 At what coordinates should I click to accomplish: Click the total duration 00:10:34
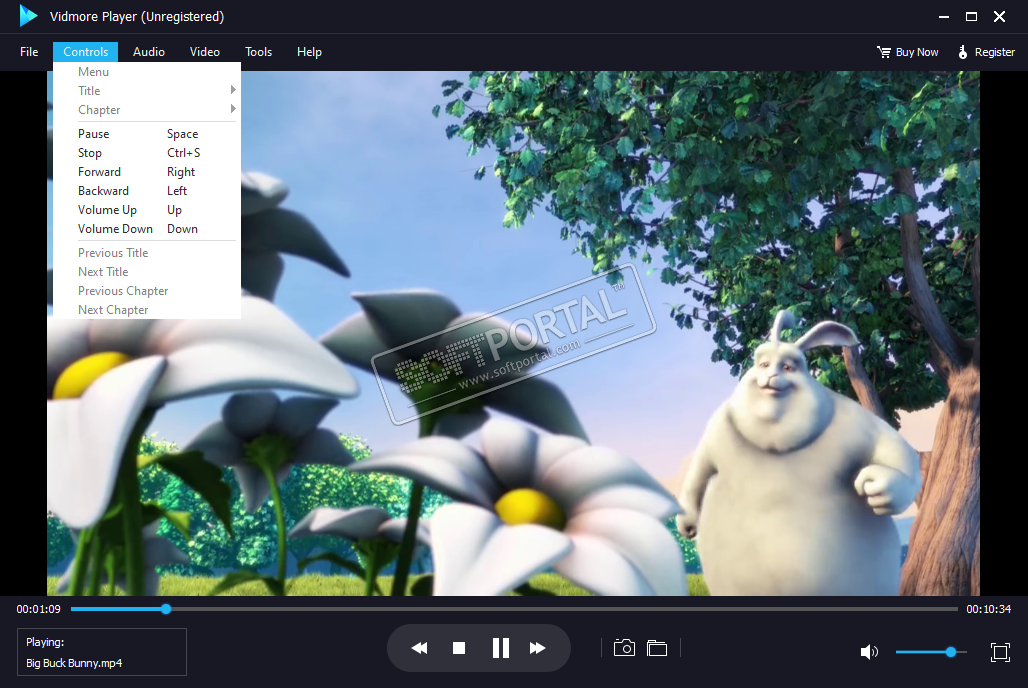click(x=989, y=609)
